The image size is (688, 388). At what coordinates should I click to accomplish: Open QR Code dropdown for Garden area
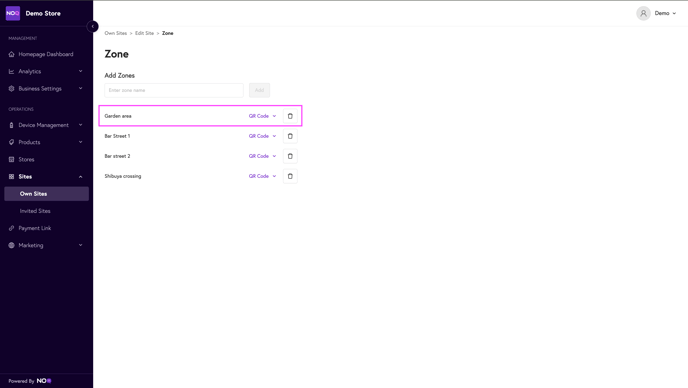(262, 116)
